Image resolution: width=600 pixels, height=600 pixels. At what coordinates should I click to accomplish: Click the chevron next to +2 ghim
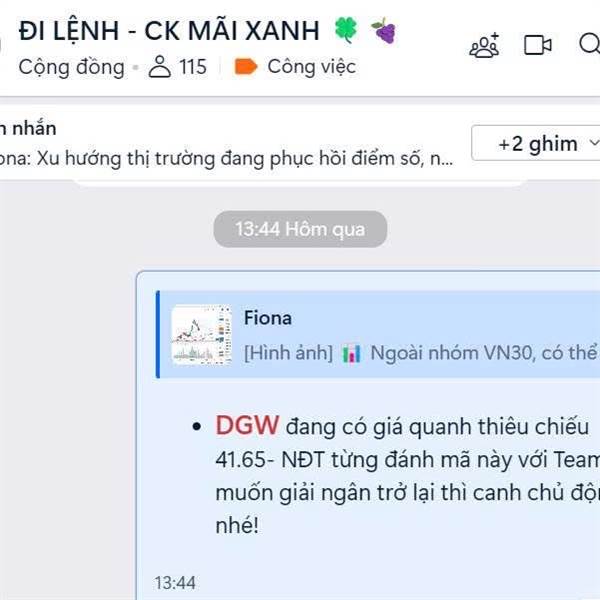(594, 143)
